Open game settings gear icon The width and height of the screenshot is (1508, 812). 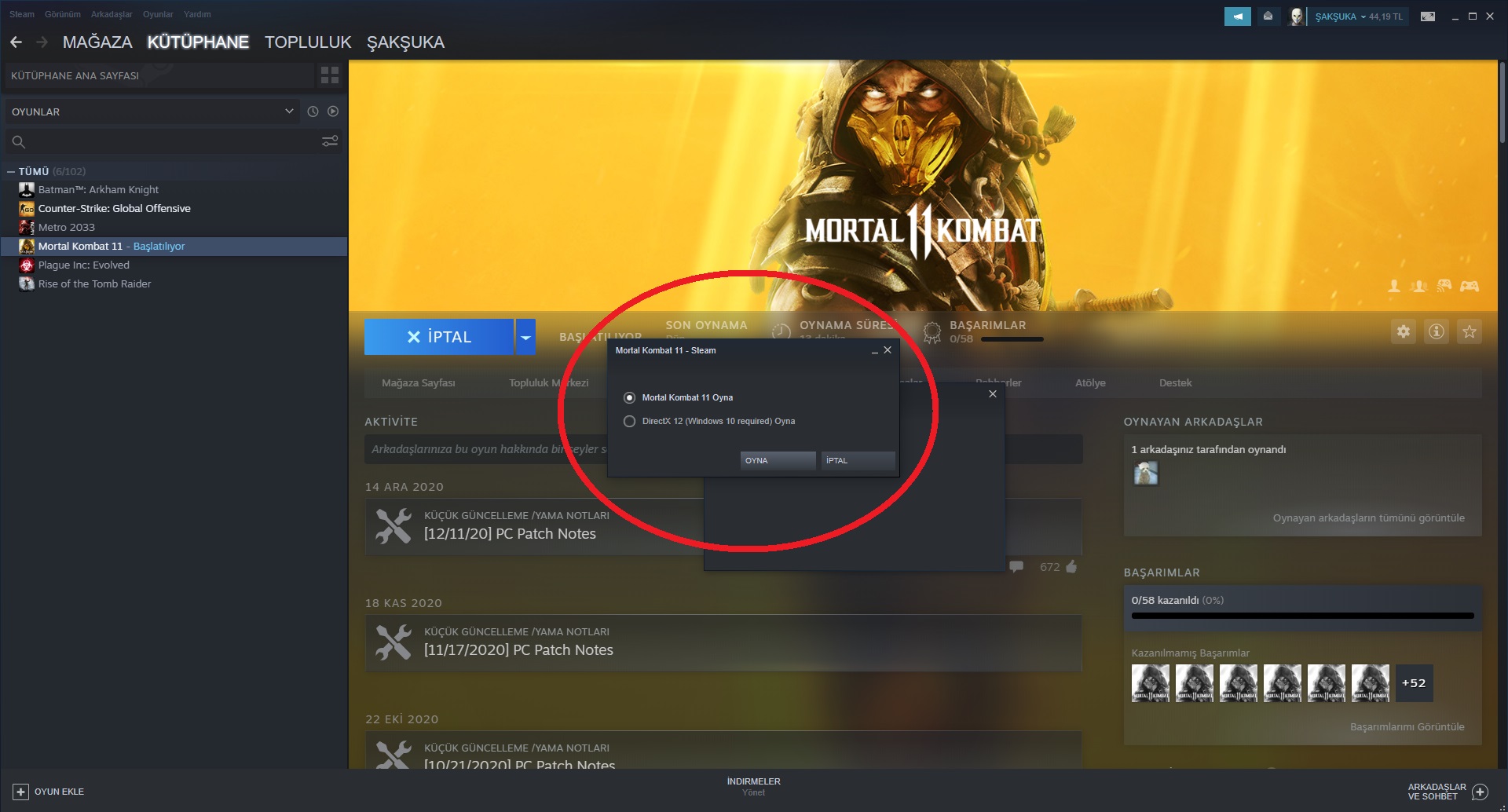coord(1404,331)
